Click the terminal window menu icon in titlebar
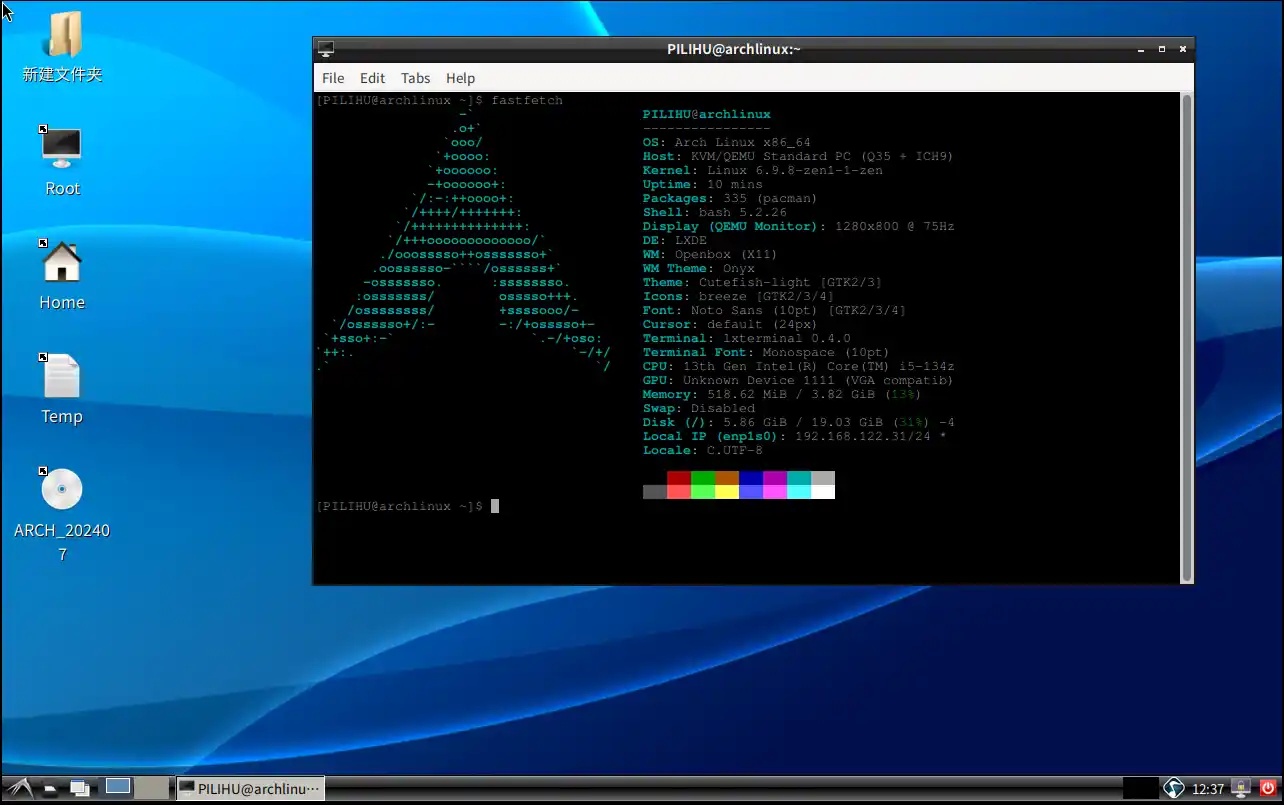Screen dimensions: 1284x805 coord(326,49)
